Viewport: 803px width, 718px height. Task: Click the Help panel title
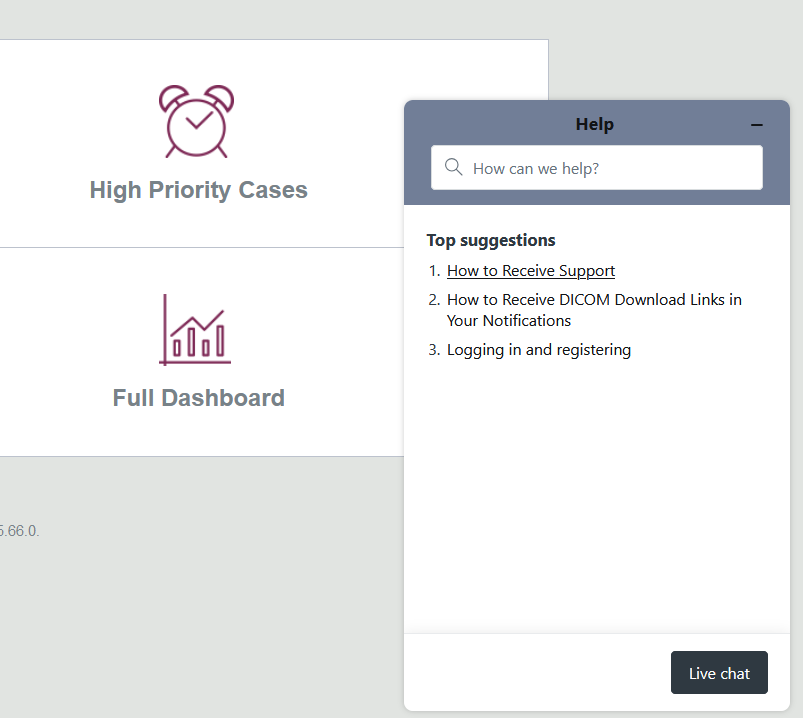(x=594, y=125)
